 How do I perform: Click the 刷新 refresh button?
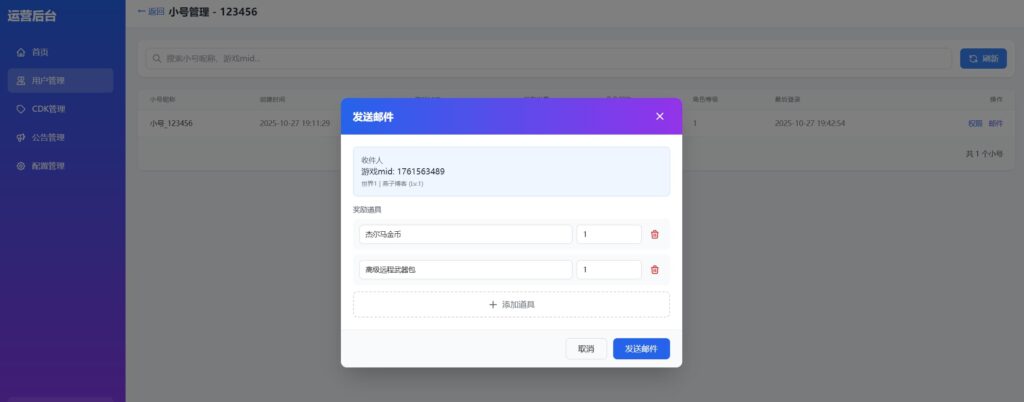click(x=983, y=59)
